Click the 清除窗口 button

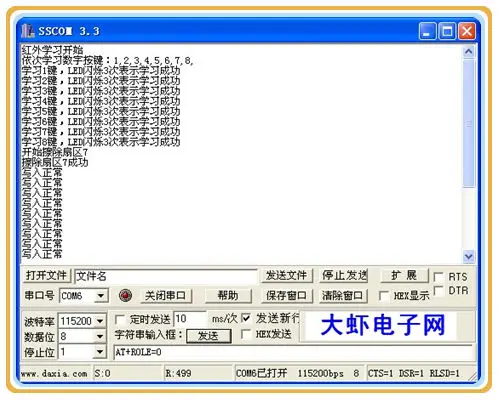[x=344, y=296]
